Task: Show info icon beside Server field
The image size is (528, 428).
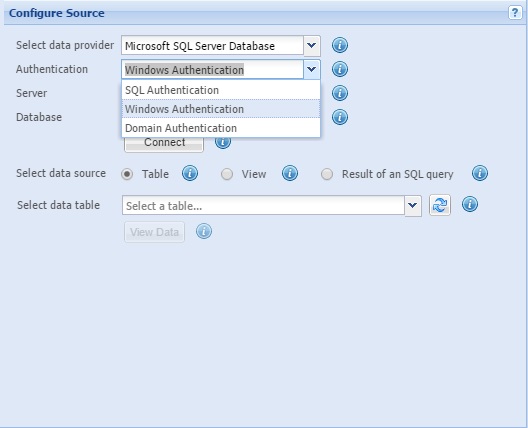Action: (340, 93)
